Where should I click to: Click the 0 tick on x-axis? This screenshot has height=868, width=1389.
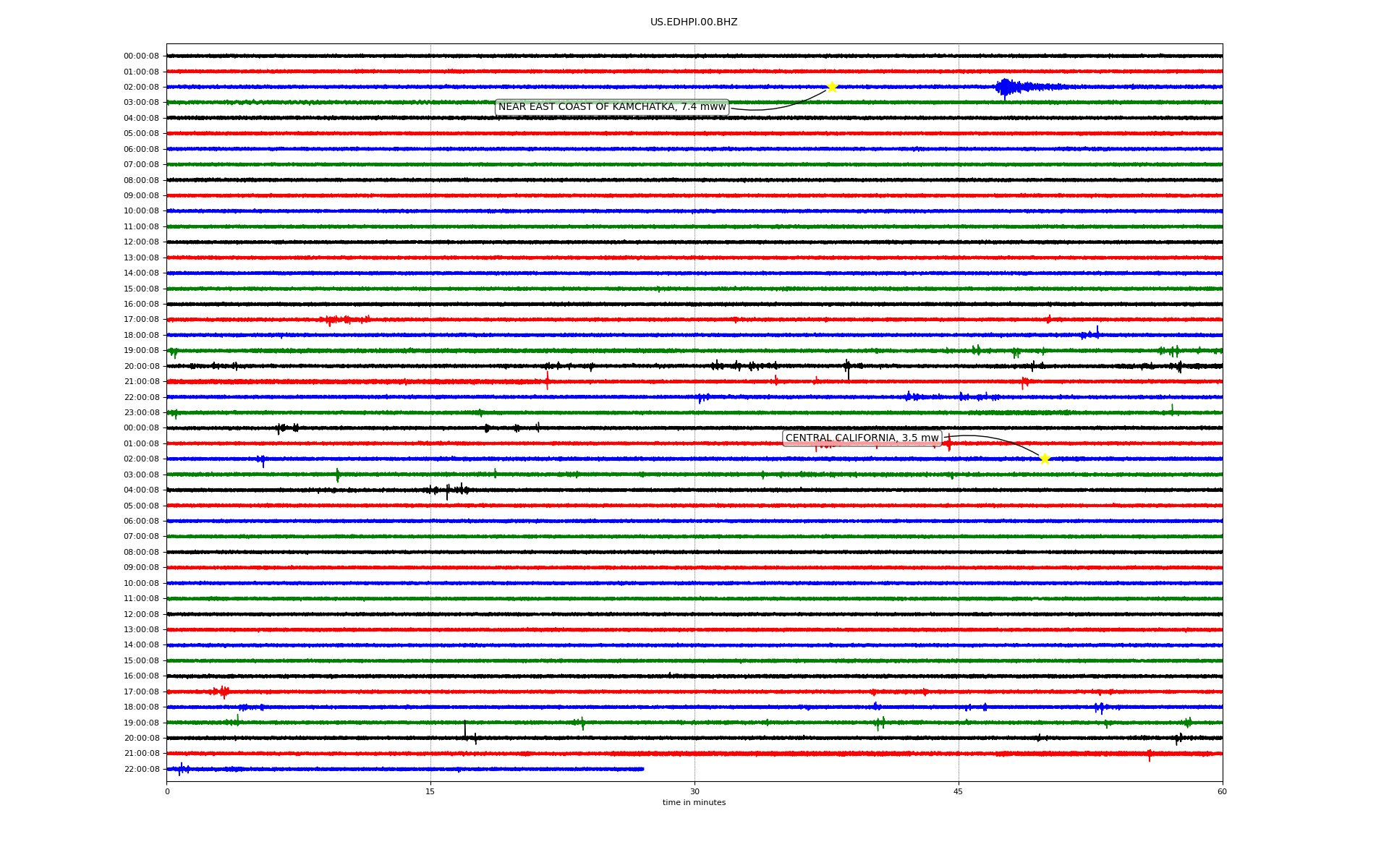(167, 791)
